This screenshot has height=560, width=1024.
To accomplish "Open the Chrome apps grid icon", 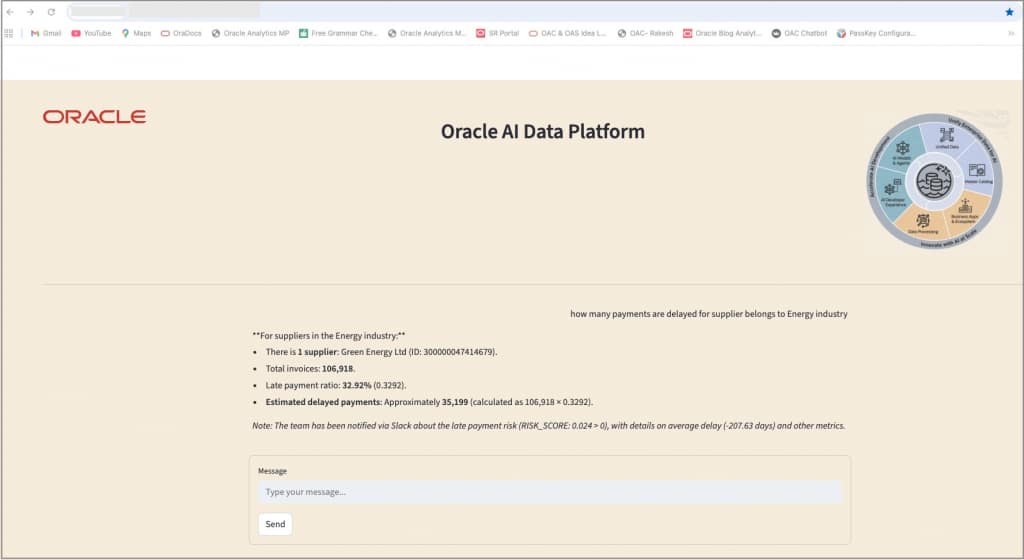I will pos(9,33).
